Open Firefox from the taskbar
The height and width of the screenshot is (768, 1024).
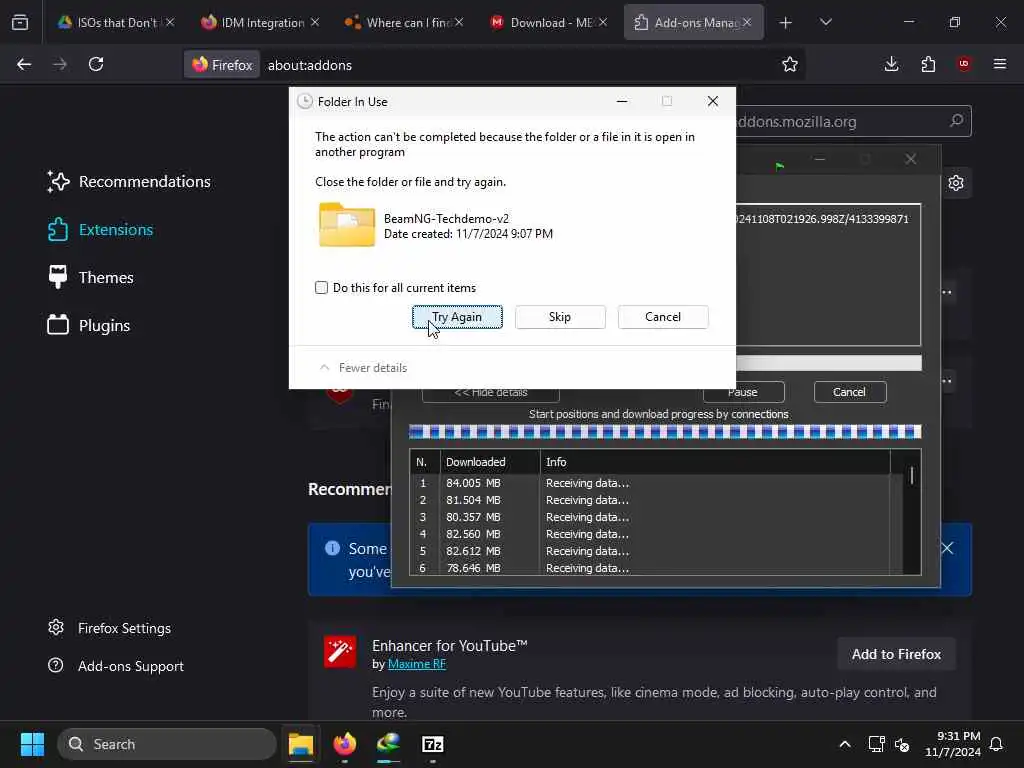click(x=345, y=744)
